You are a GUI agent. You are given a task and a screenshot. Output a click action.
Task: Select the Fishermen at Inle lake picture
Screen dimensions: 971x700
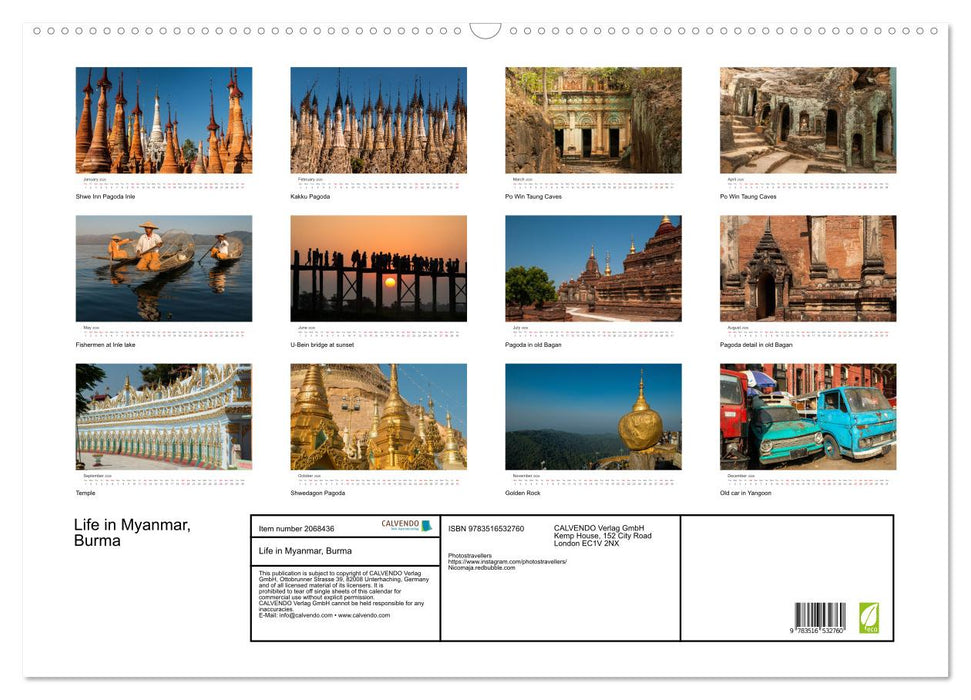[x=163, y=268]
